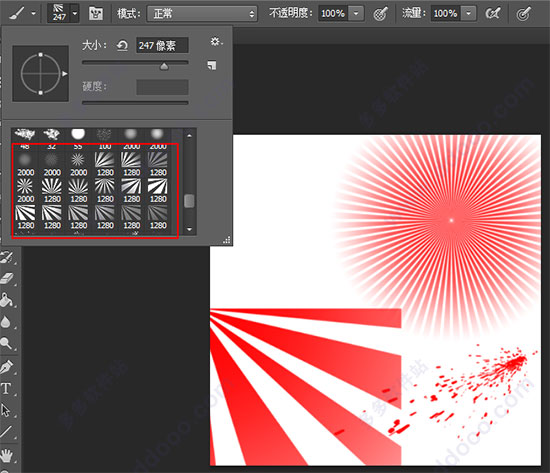The height and width of the screenshot is (473, 550).
Task: Select the 32 splatter brush preset
Action: 52,138
